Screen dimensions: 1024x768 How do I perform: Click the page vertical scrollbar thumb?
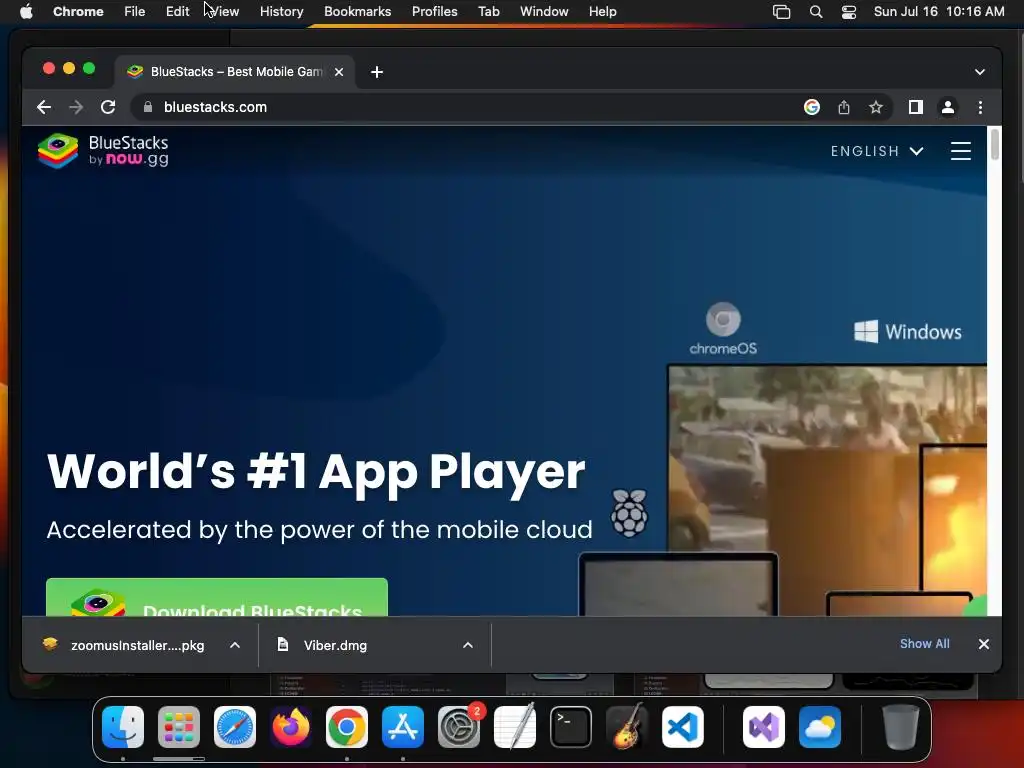coord(995,144)
